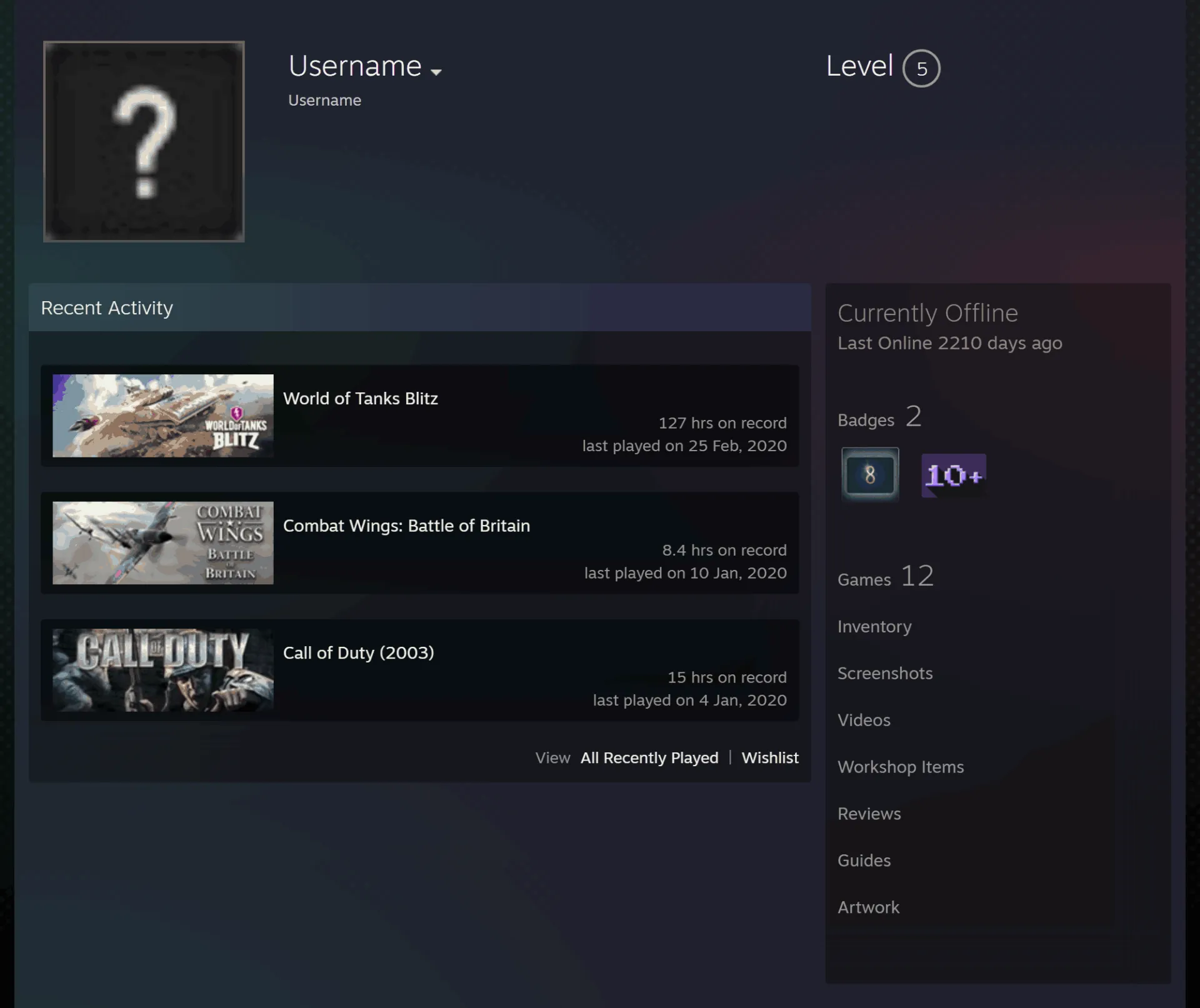Go to Inventory
This screenshot has width=1200, height=1008.
(x=874, y=627)
